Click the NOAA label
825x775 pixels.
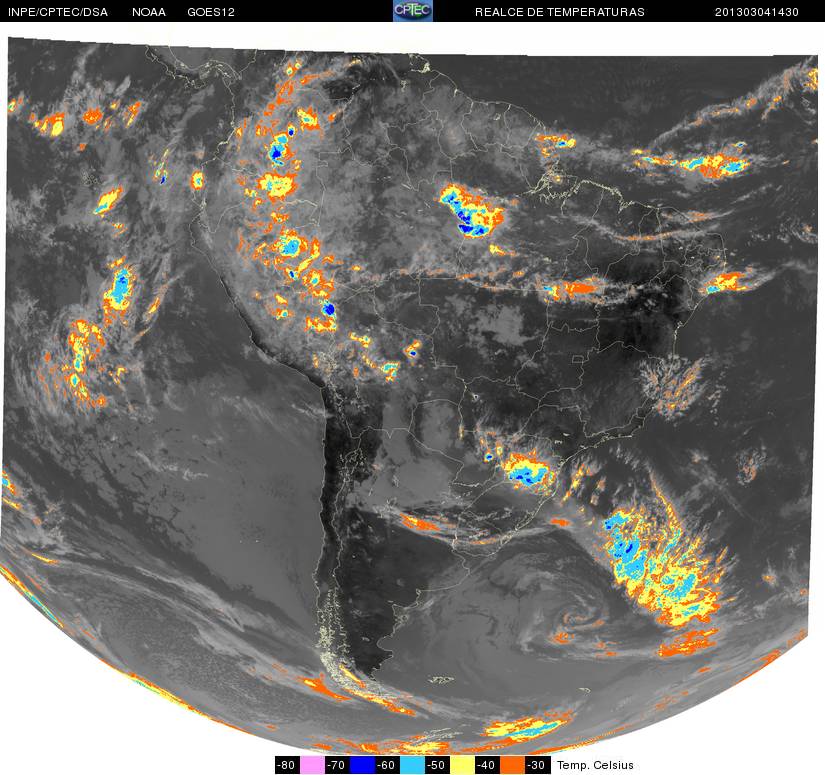(149, 12)
